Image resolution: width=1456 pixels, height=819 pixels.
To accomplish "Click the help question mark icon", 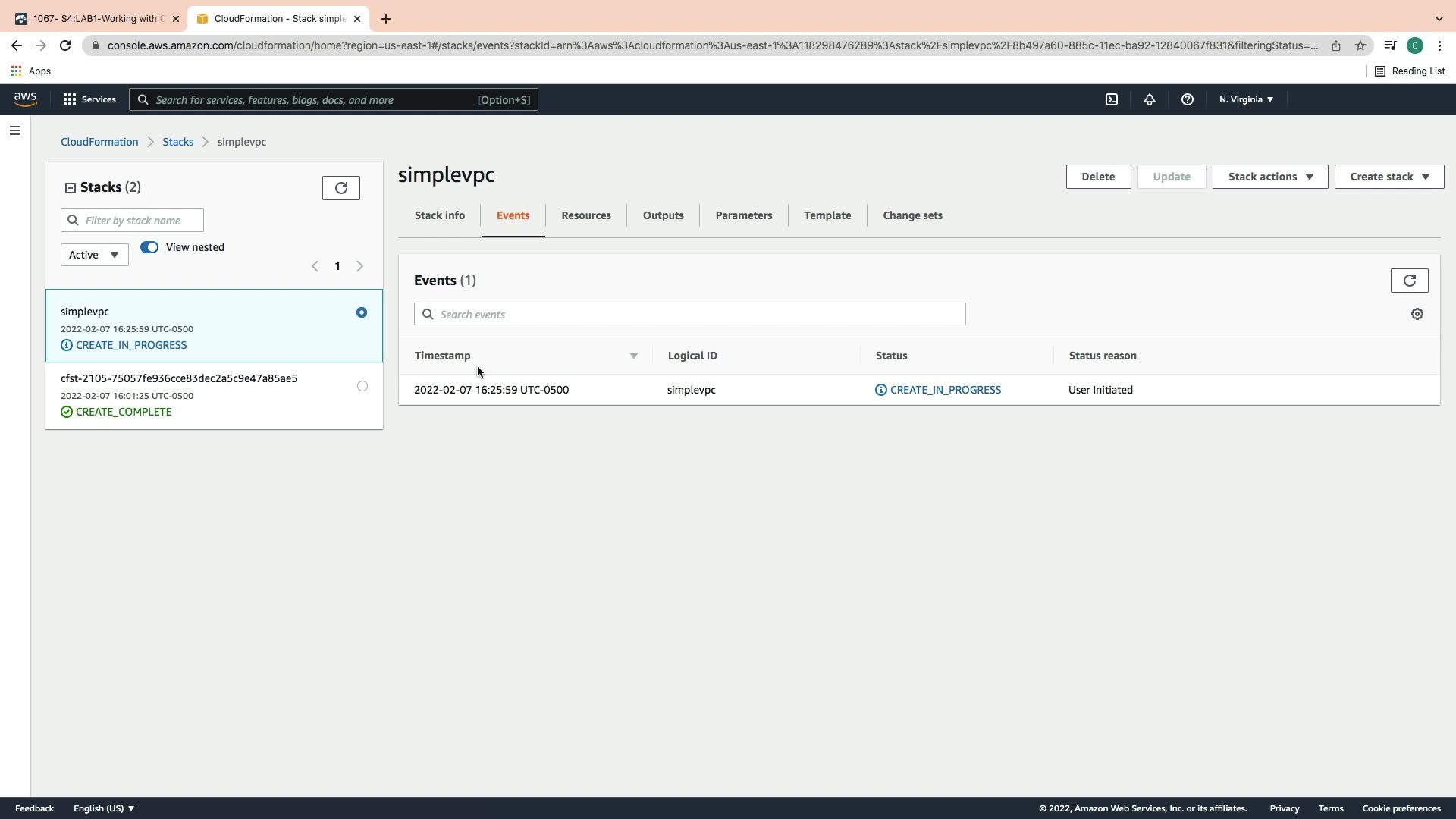I will coord(1187,99).
